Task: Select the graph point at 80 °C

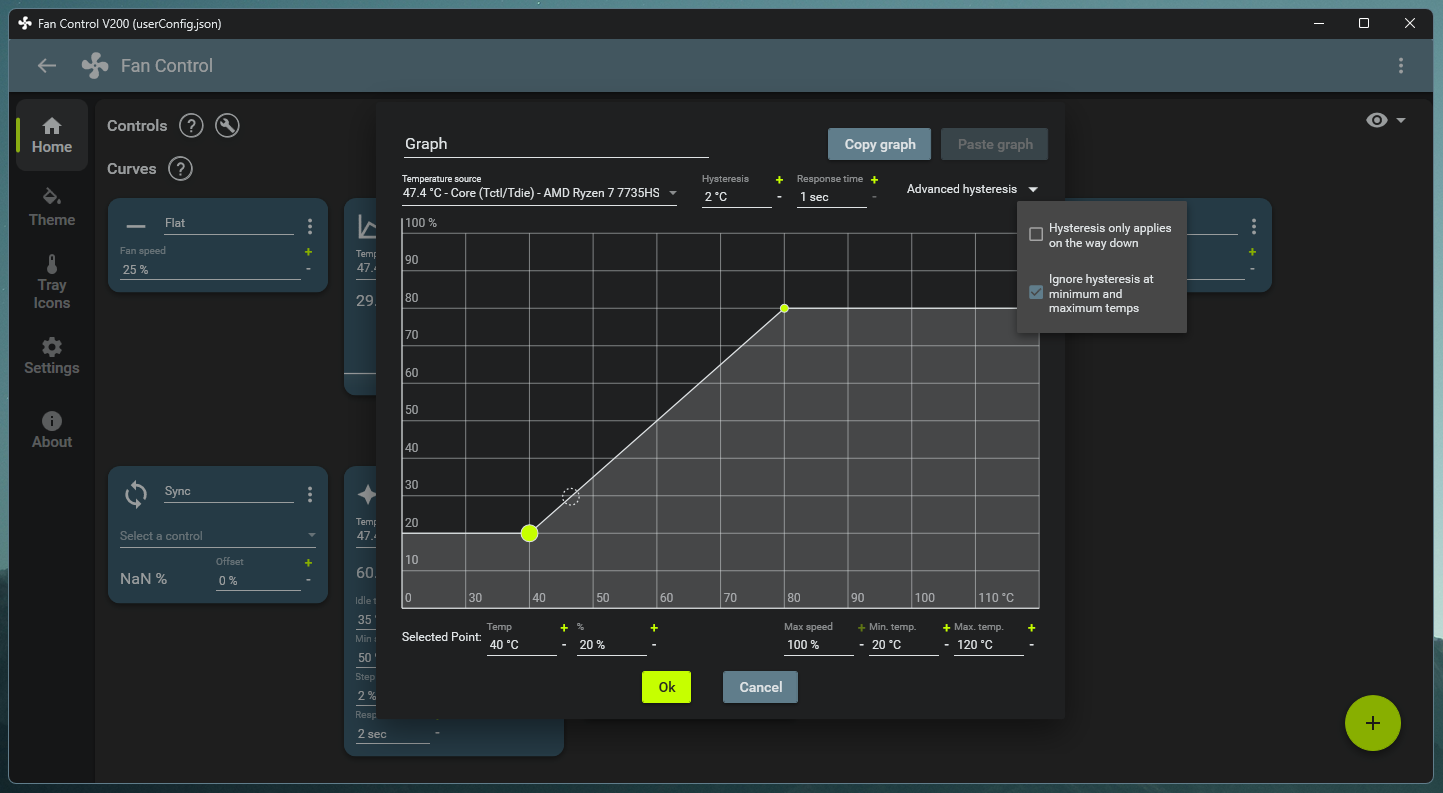Action: (x=784, y=308)
